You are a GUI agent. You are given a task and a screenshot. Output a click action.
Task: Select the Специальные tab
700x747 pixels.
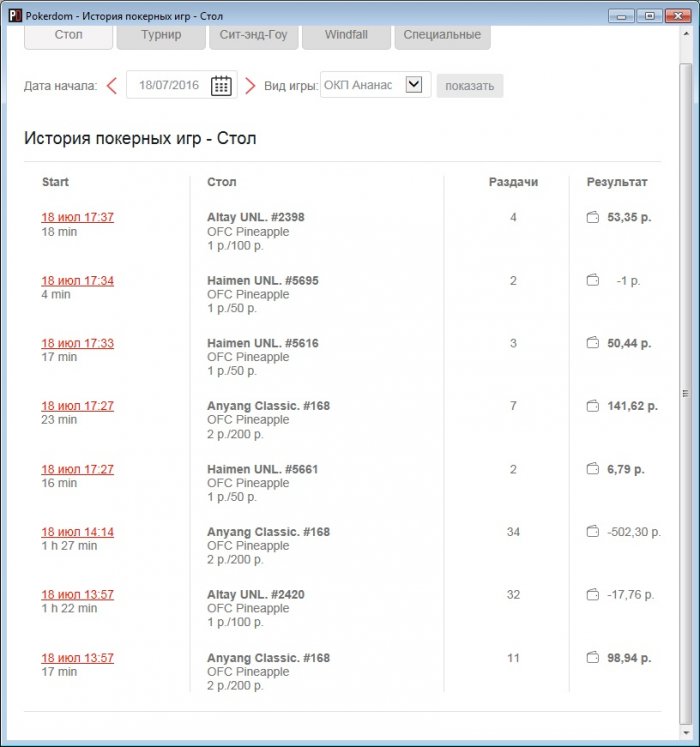point(443,36)
